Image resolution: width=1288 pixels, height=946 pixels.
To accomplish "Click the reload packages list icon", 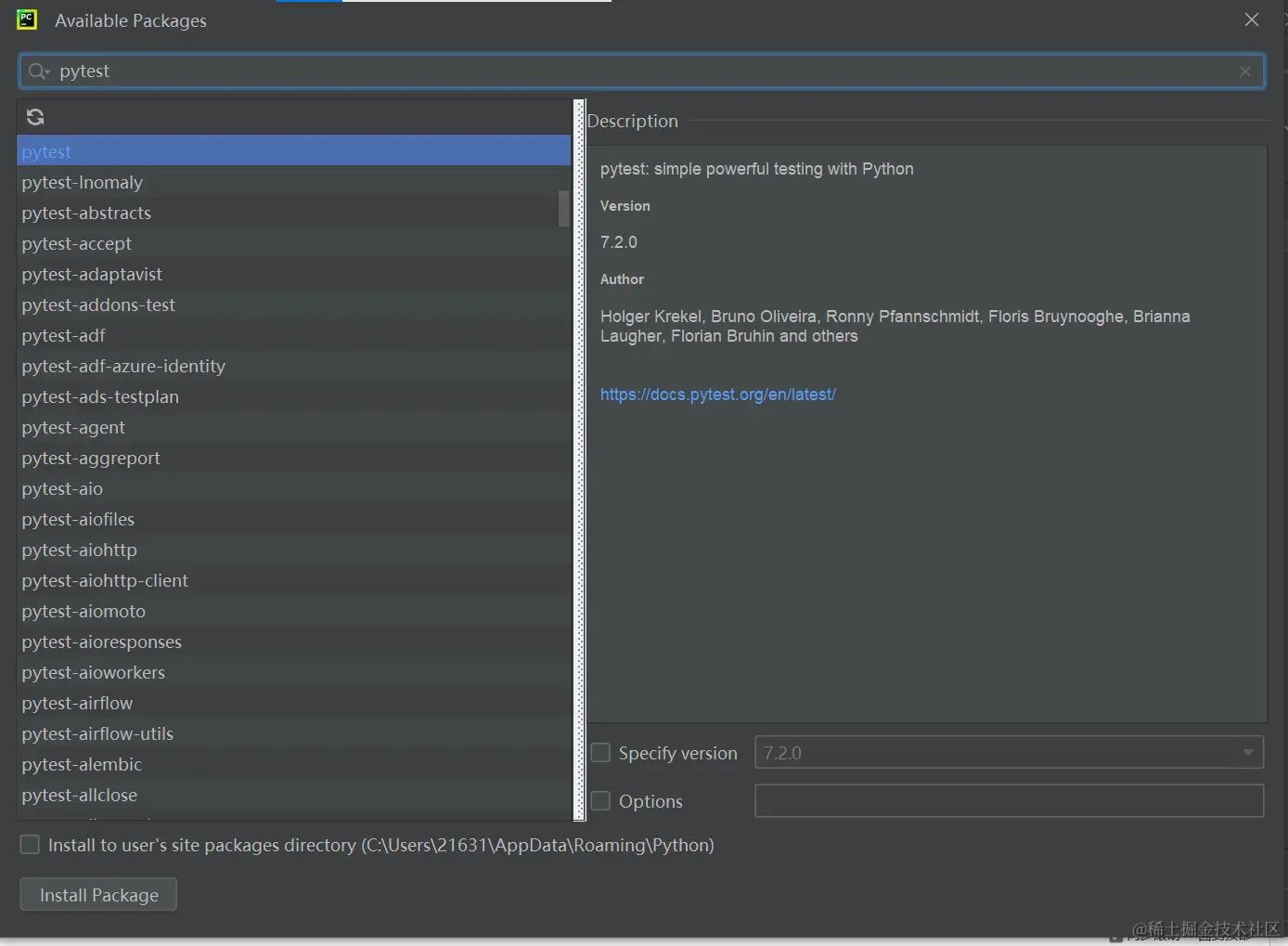I will click(x=35, y=117).
